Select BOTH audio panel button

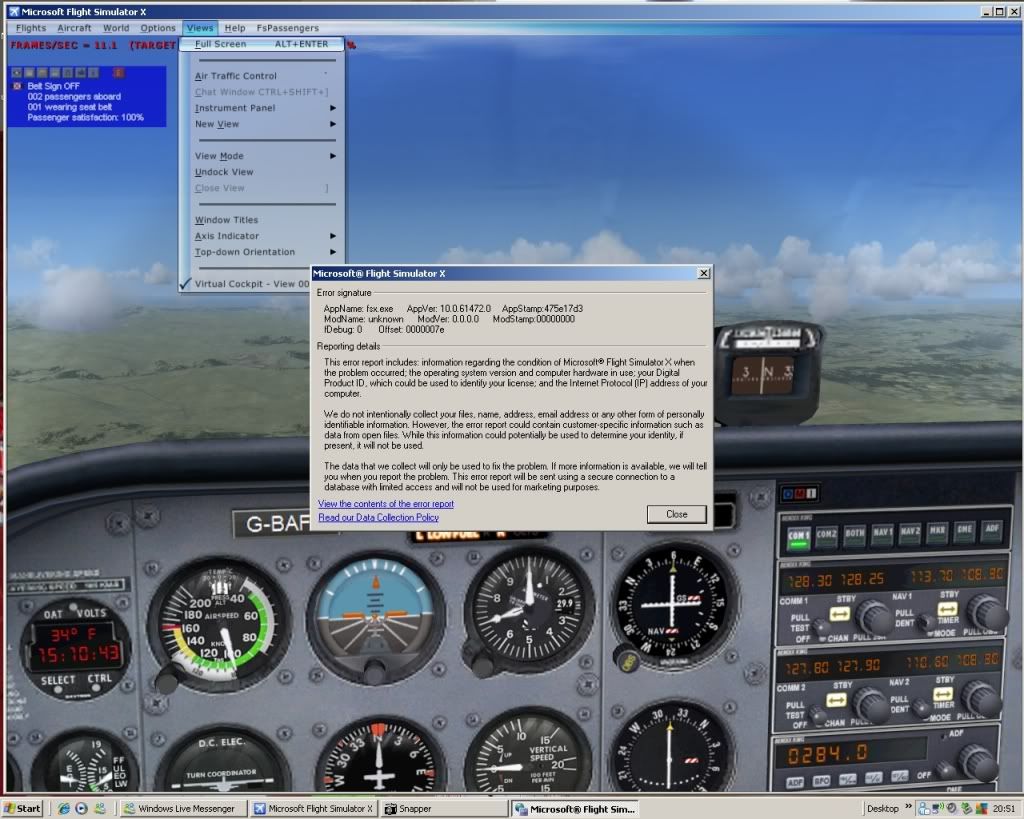coord(854,534)
